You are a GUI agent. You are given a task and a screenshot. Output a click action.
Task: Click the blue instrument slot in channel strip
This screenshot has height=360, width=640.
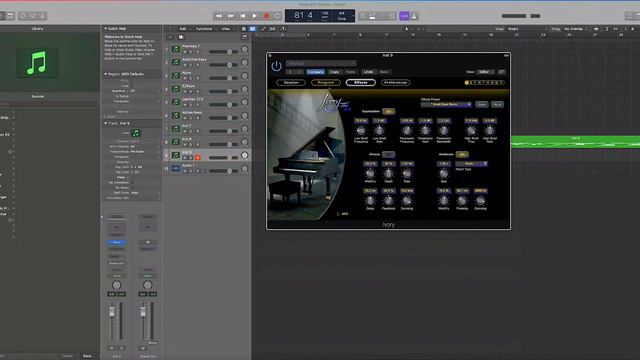click(116, 242)
